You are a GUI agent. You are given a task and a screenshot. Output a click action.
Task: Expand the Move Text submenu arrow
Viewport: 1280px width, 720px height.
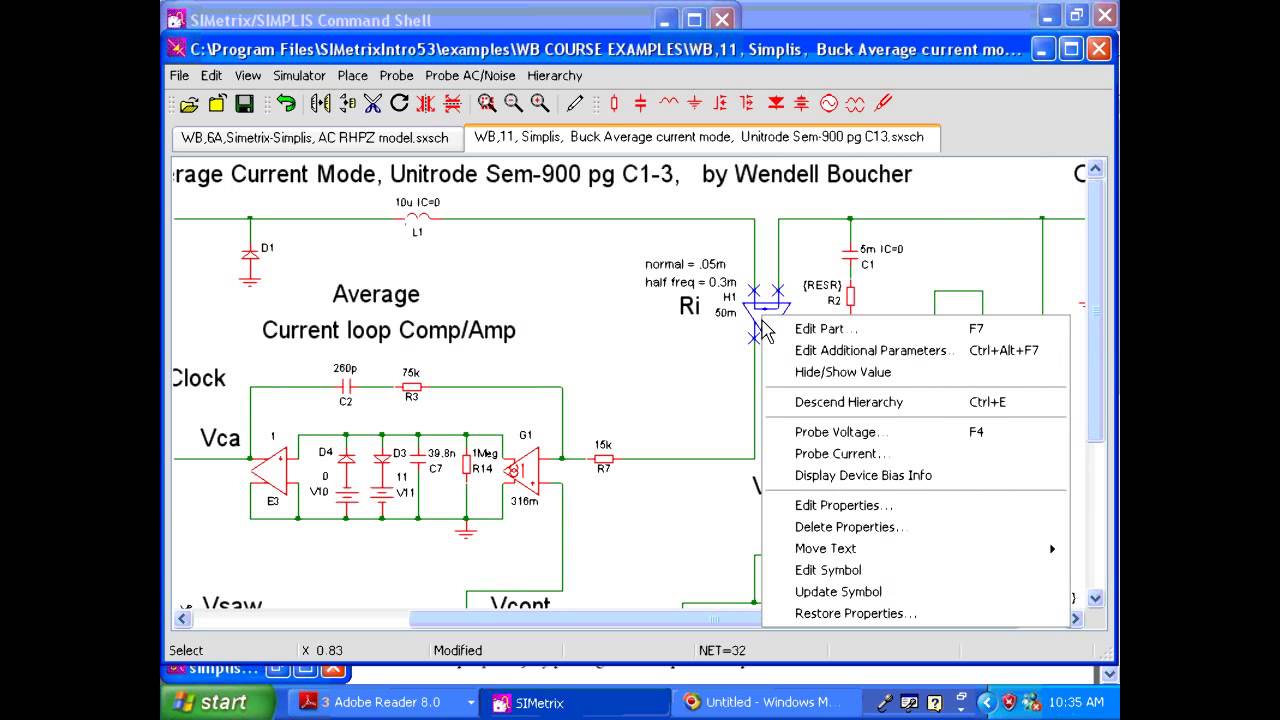tap(1052, 549)
